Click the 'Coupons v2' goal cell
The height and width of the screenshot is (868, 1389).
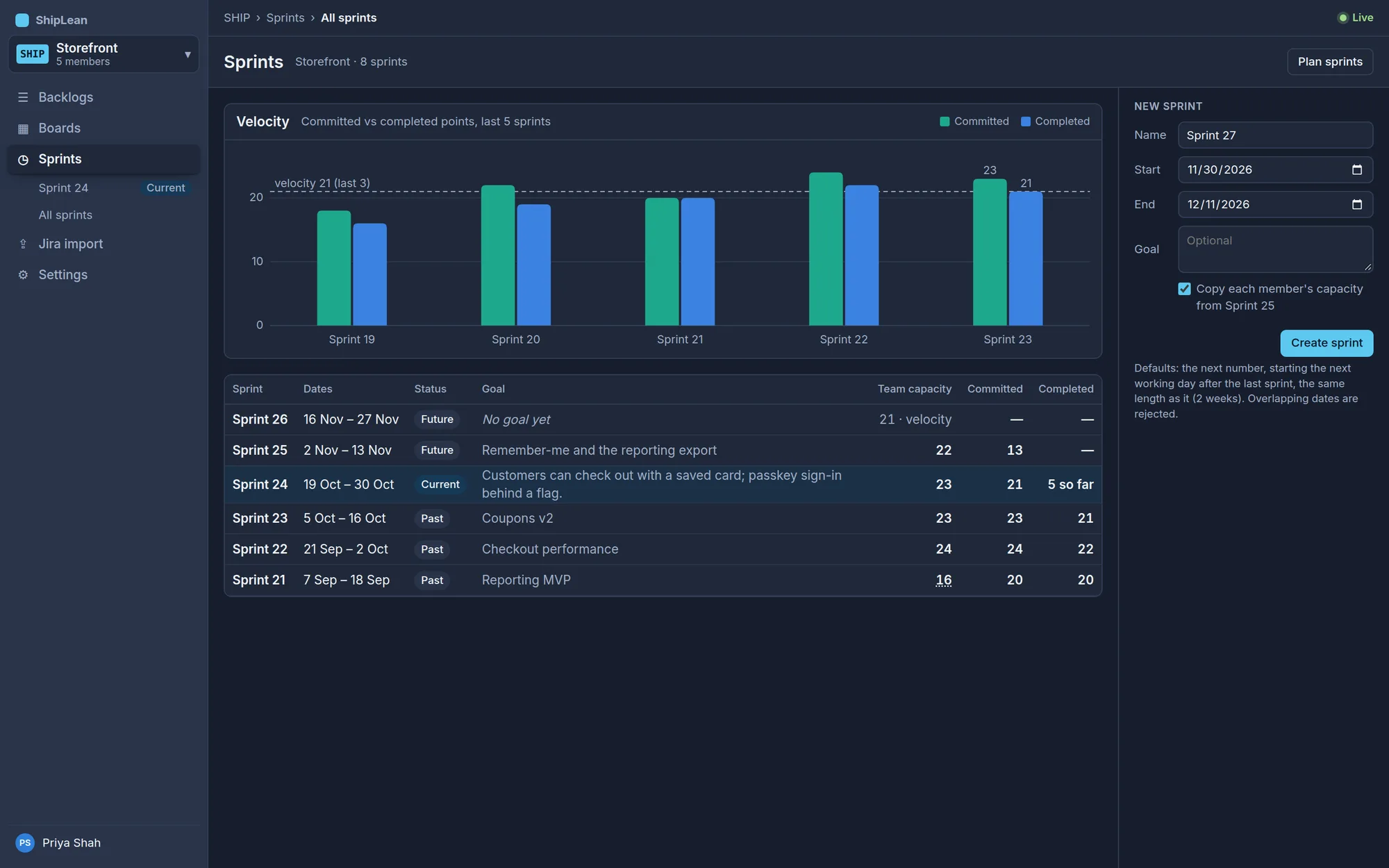point(517,519)
